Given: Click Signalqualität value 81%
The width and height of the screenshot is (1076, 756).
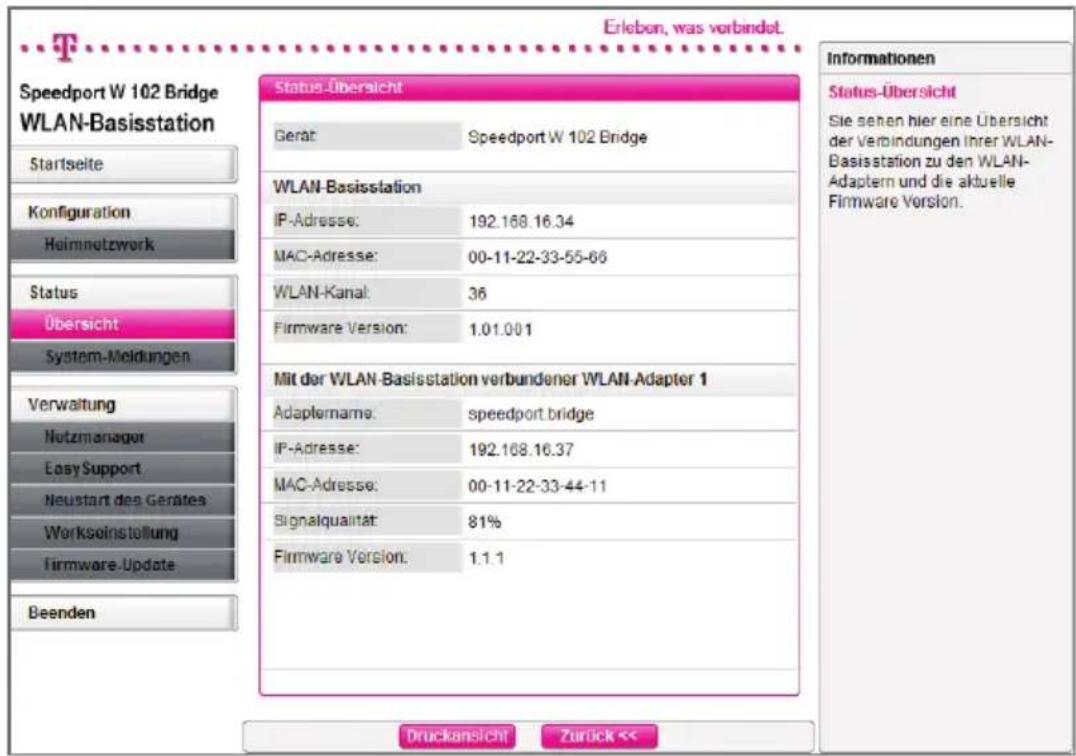Looking at the screenshot, I should click(x=484, y=522).
